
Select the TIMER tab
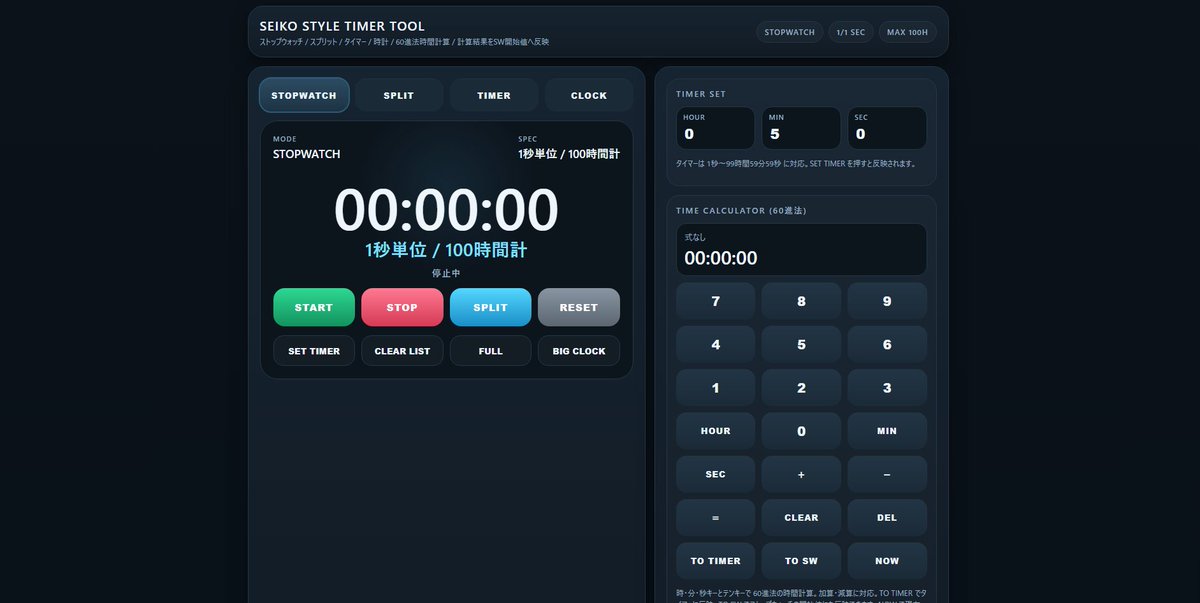494,95
